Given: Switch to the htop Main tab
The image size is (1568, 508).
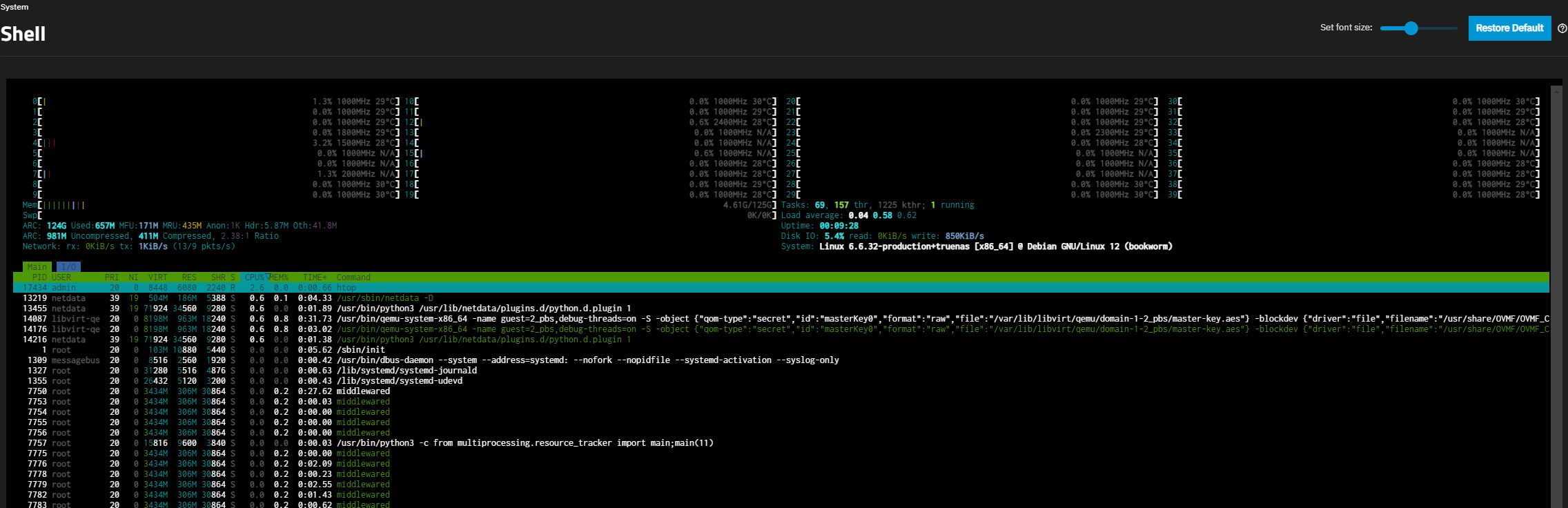Looking at the screenshot, I should (x=37, y=267).
